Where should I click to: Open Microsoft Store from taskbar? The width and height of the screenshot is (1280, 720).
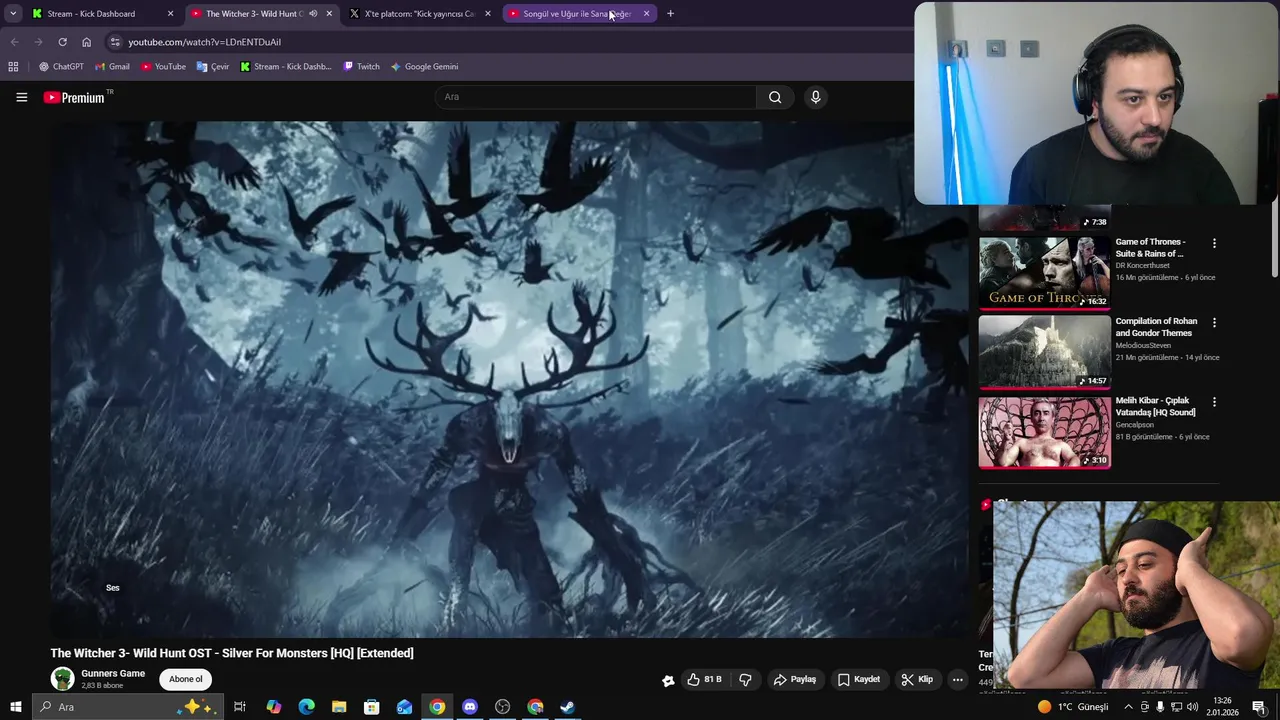[371, 707]
